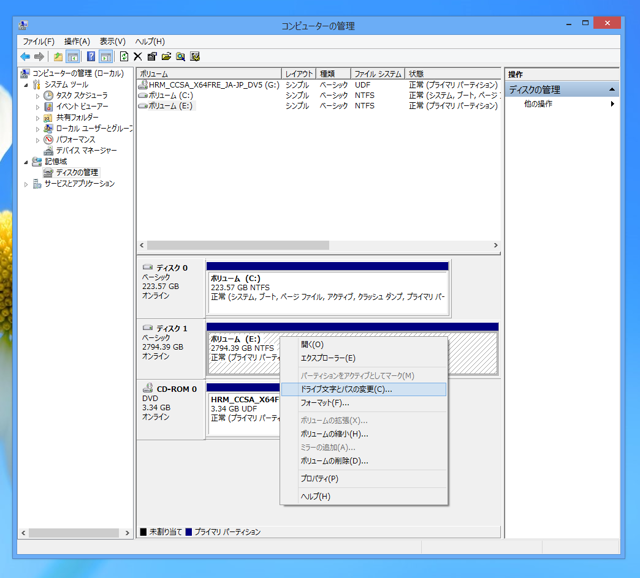Collapse the ディスクの管理 actions section arrow
The width and height of the screenshot is (640, 578).
(612, 89)
